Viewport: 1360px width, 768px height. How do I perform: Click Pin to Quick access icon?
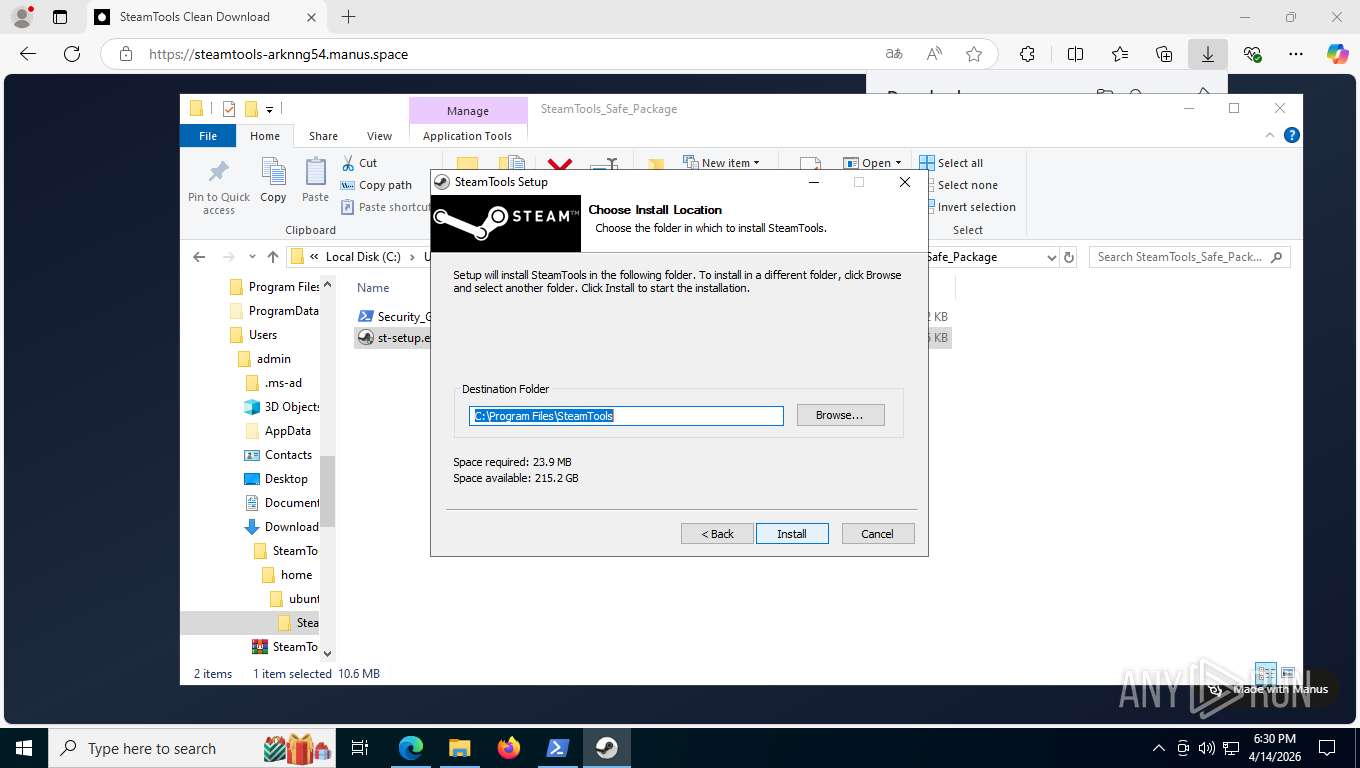pos(219,187)
